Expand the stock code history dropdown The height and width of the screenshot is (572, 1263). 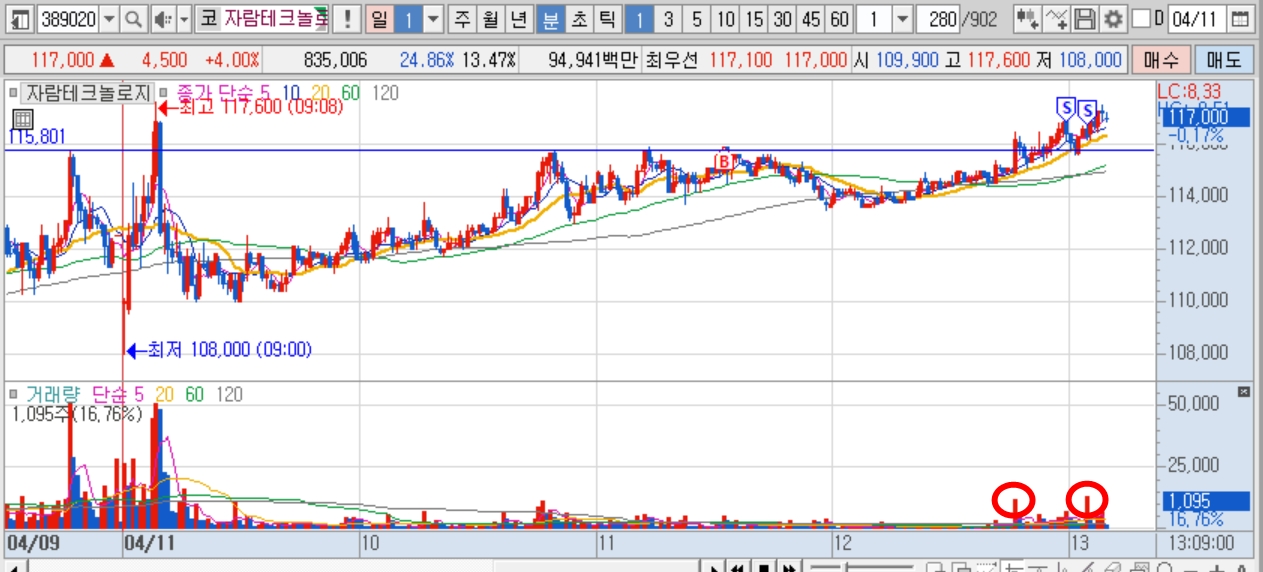tap(109, 18)
